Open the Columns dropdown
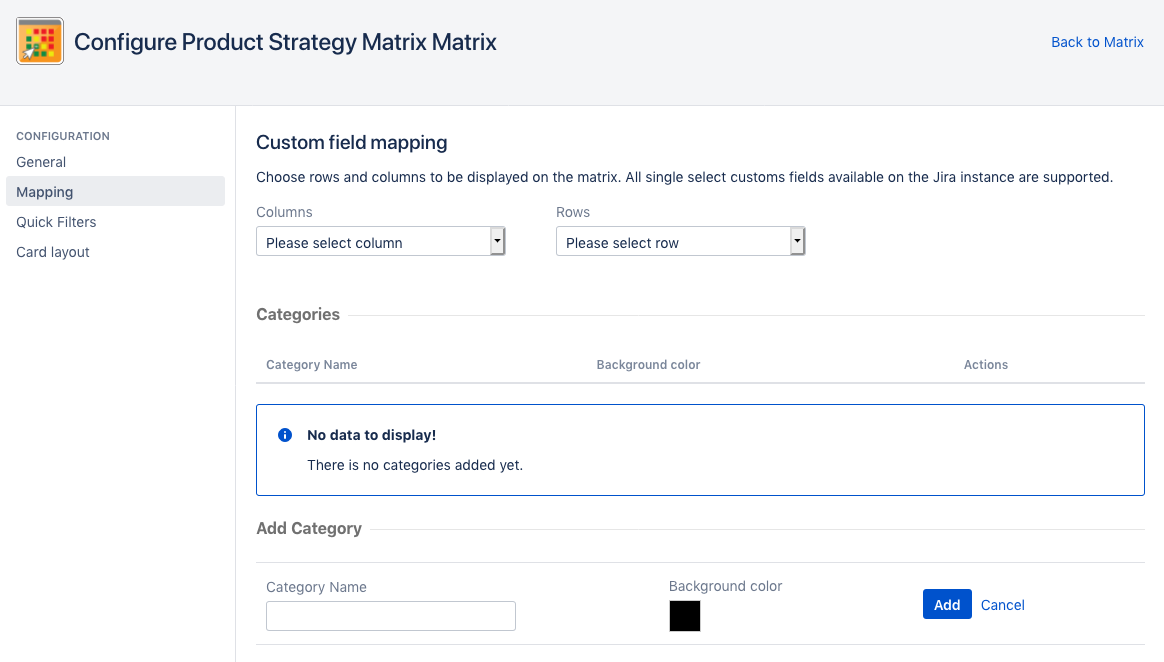Viewport: 1164px width, 662px height. (x=380, y=242)
